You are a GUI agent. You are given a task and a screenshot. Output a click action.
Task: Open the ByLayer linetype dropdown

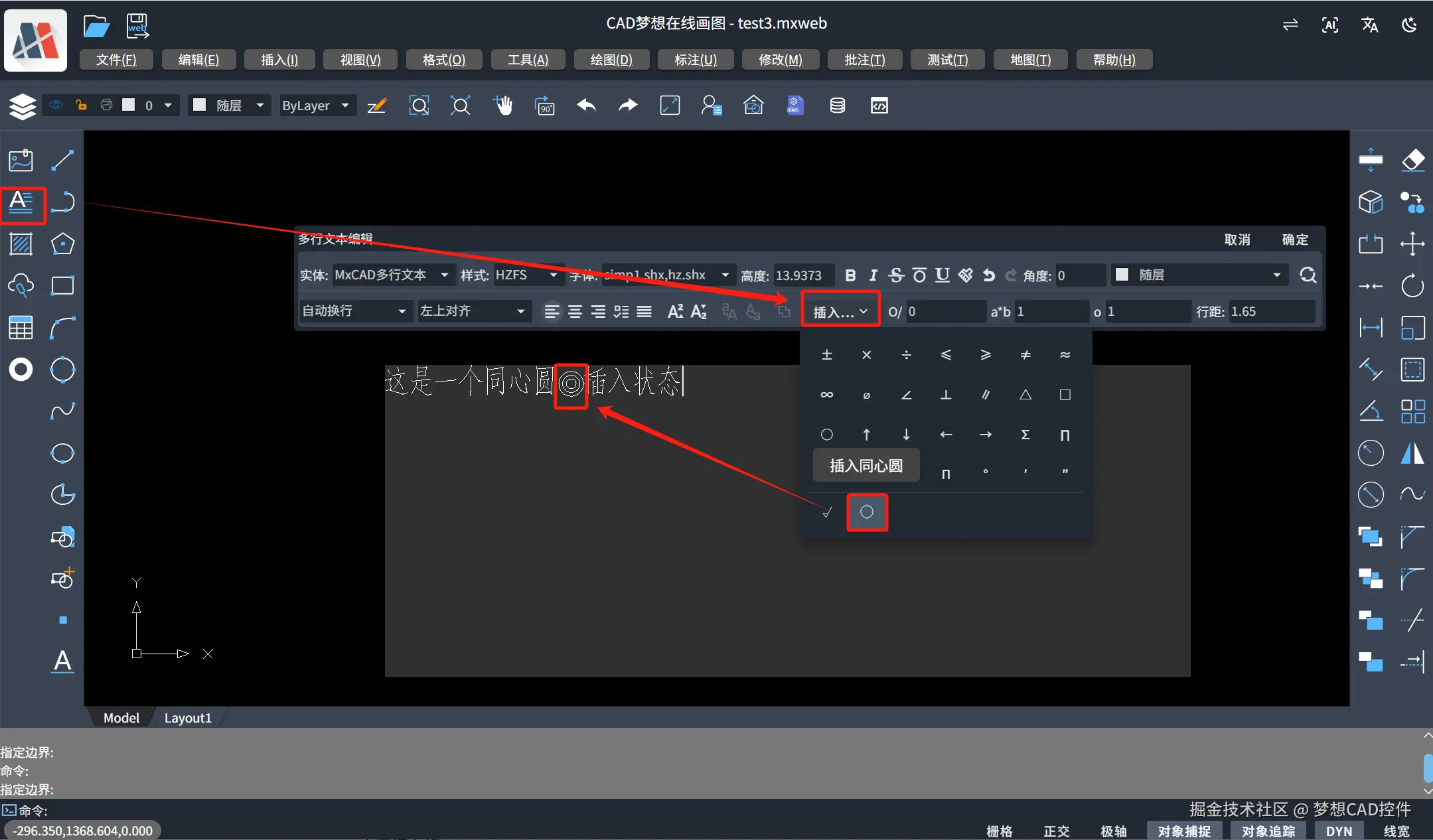[317, 105]
